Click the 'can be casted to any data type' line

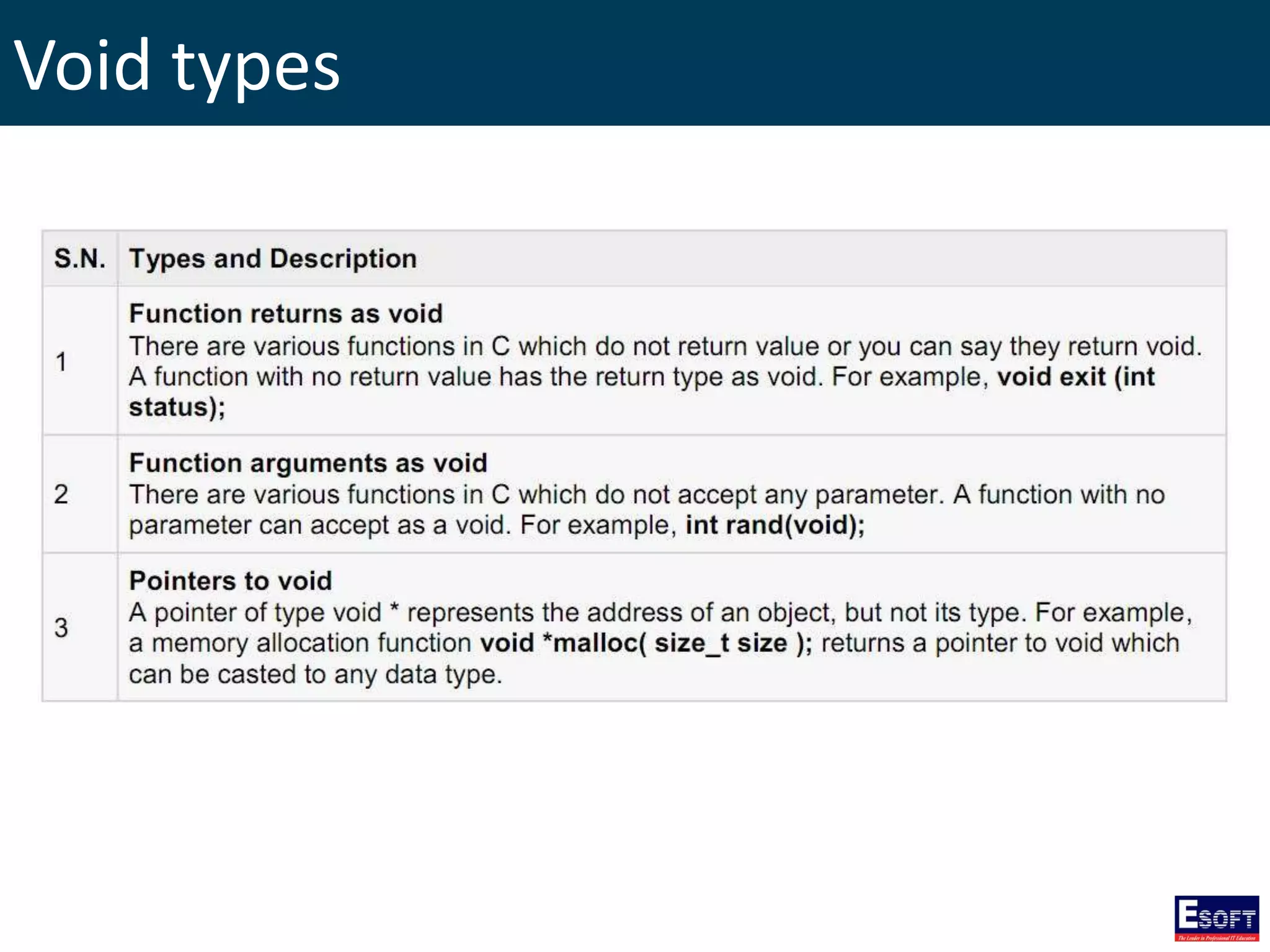coord(315,674)
